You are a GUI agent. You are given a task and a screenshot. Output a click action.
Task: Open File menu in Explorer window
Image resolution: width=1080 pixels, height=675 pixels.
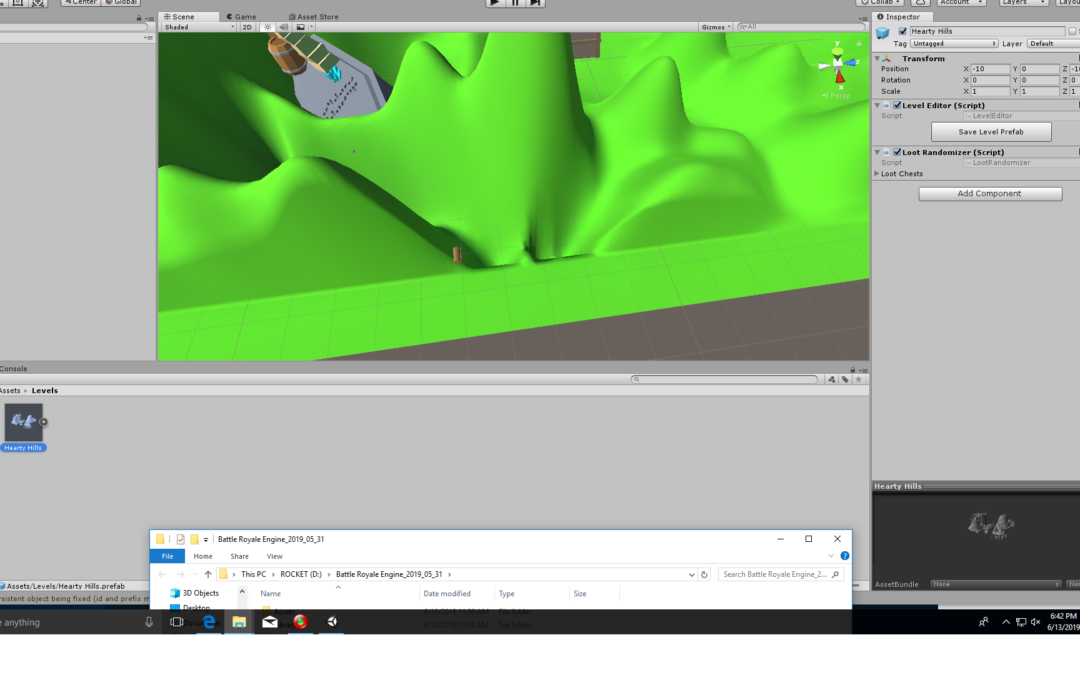(167, 556)
